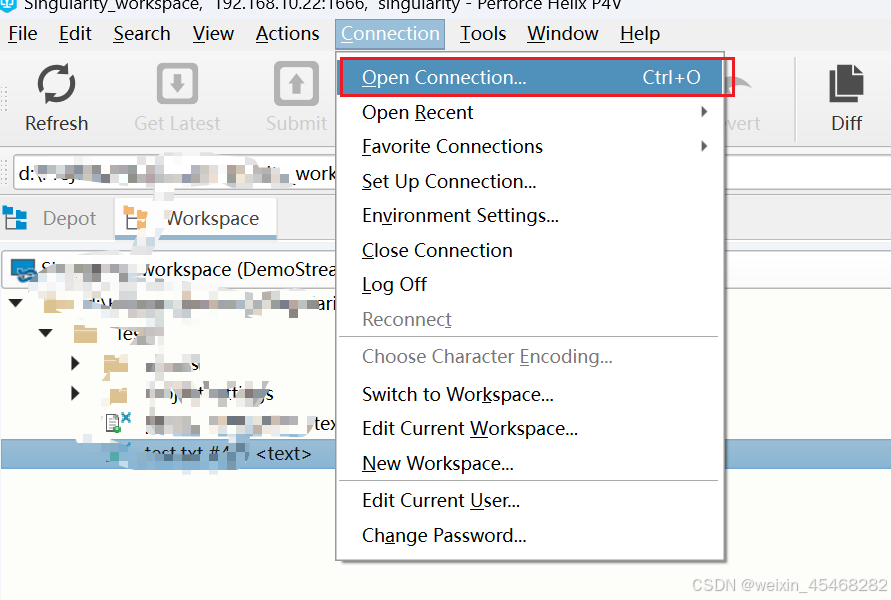Click the Workspace tab folder icon
Image resolution: width=891 pixels, height=600 pixels.
(135, 218)
